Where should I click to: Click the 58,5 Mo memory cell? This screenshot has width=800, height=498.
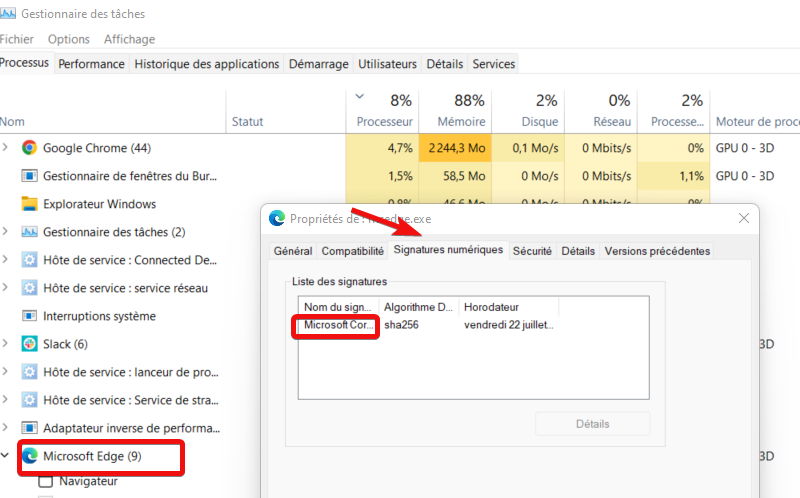[x=455, y=176]
